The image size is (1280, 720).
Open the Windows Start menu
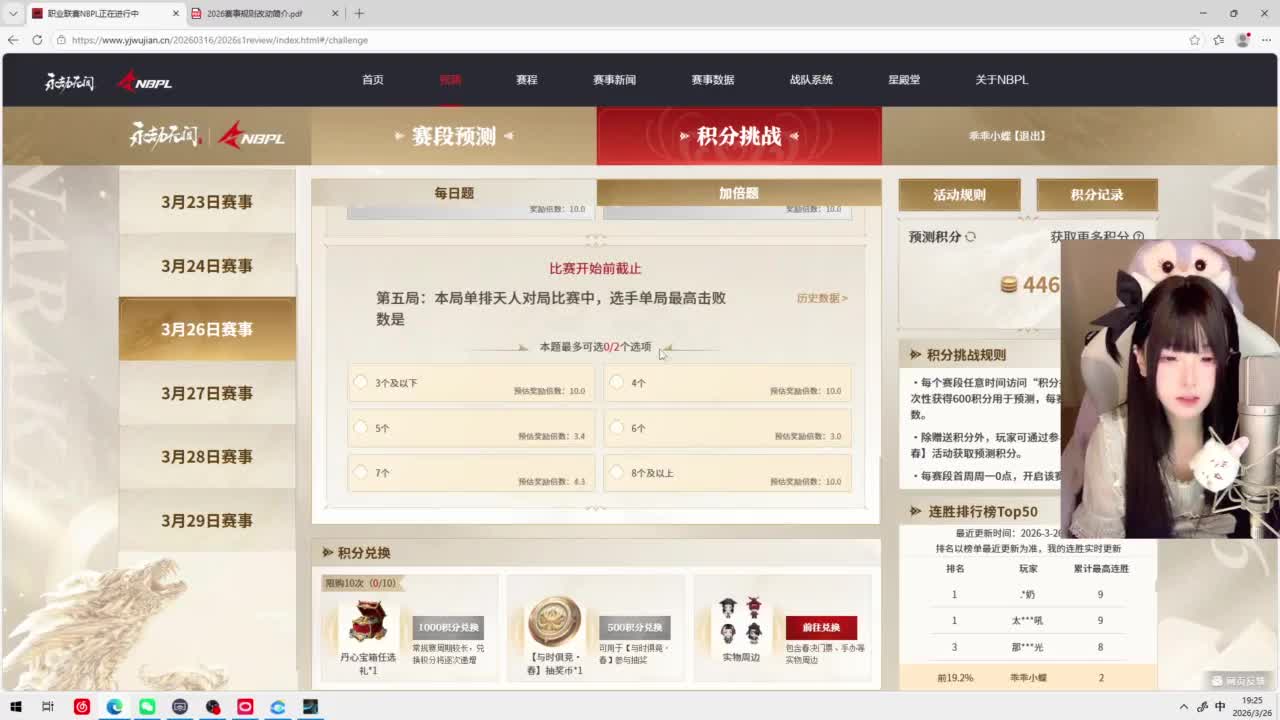(x=16, y=707)
